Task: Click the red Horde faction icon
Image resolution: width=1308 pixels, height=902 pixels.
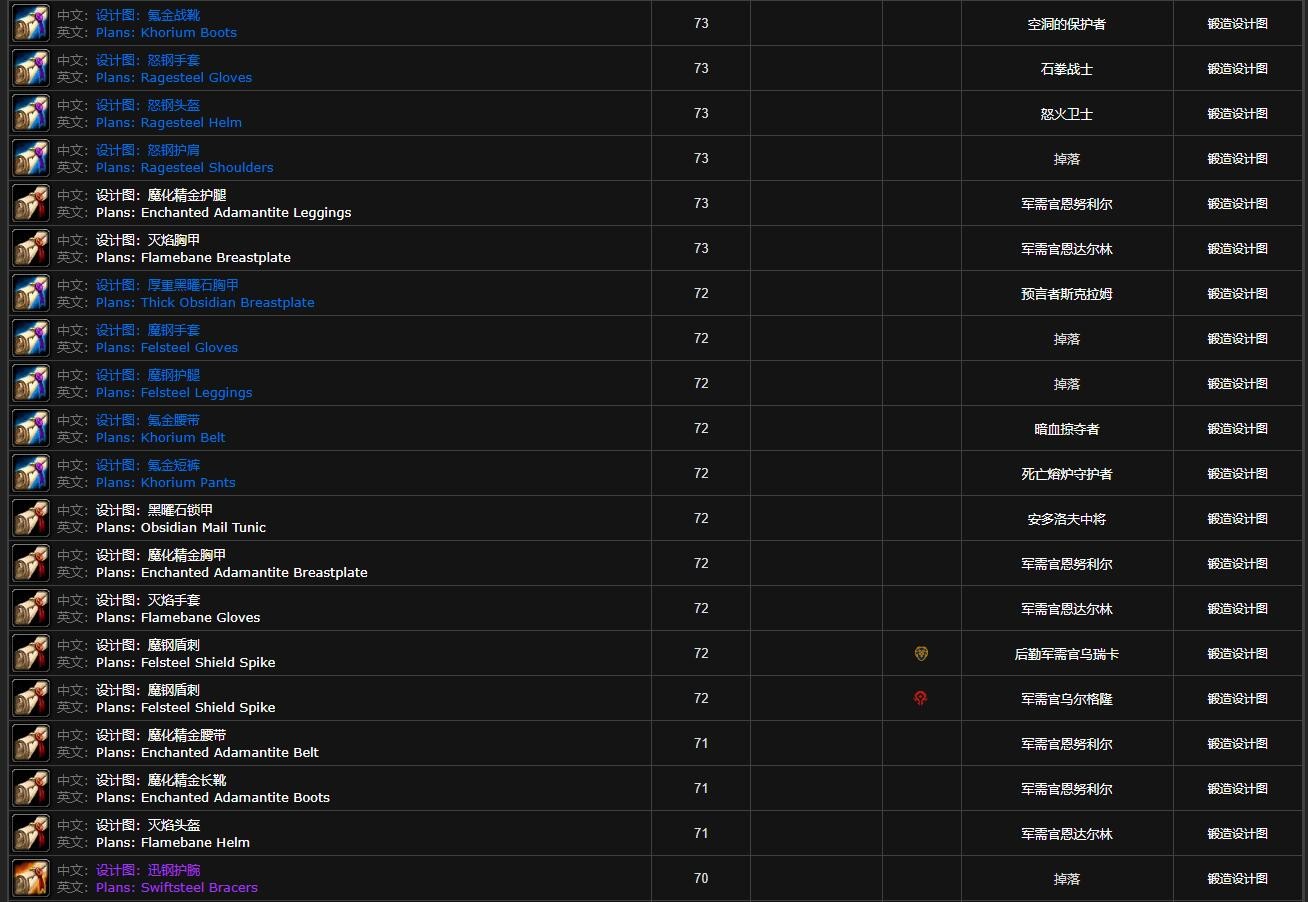Action: [921, 698]
